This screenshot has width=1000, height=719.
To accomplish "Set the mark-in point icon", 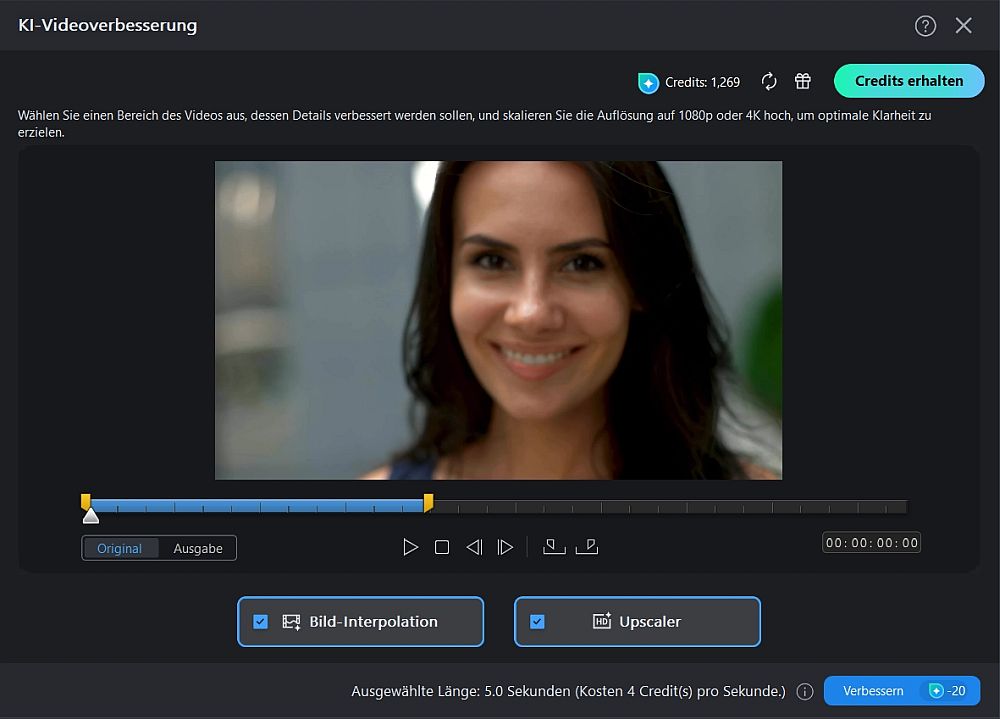I will pos(554,547).
